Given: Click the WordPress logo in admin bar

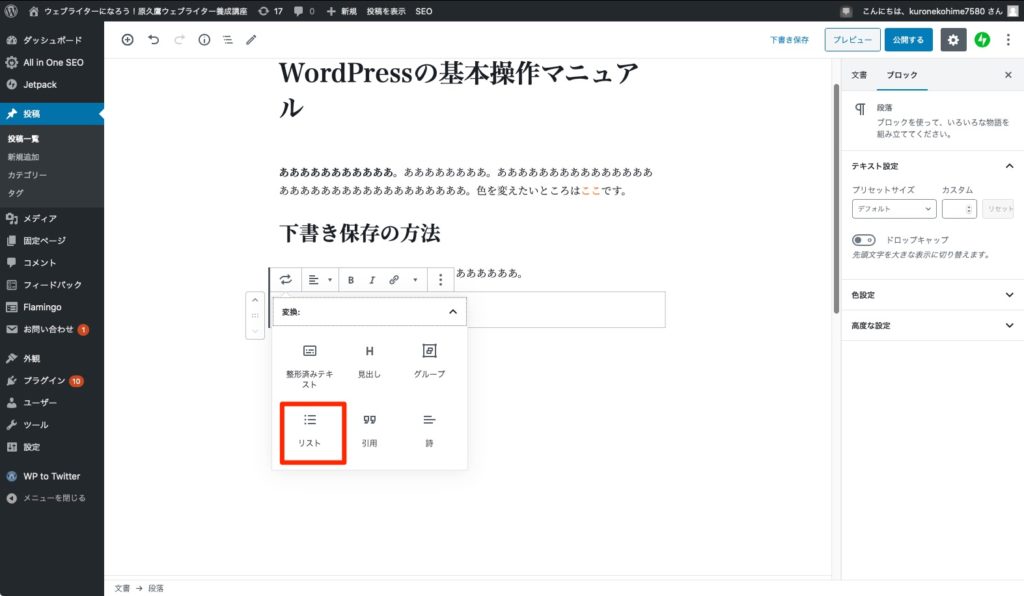Looking at the screenshot, I should tap(11, 11).
